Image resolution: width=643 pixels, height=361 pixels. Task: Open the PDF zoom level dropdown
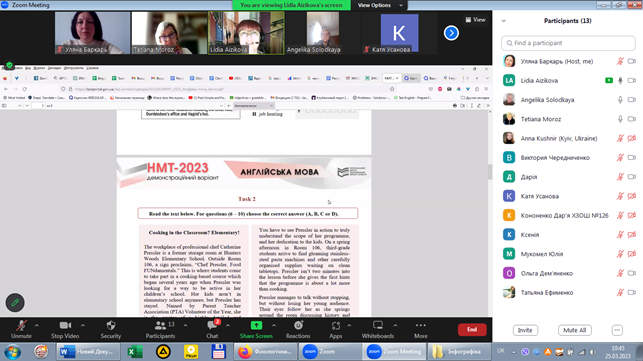tap(253, 105)
